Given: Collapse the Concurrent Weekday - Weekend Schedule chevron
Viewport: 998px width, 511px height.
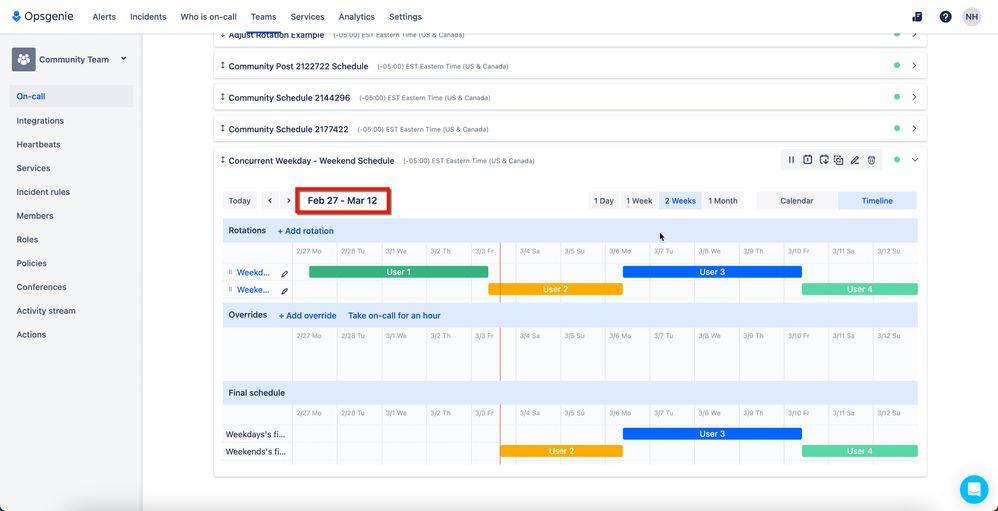Looking at the screenshot, I should click(915, 160).
